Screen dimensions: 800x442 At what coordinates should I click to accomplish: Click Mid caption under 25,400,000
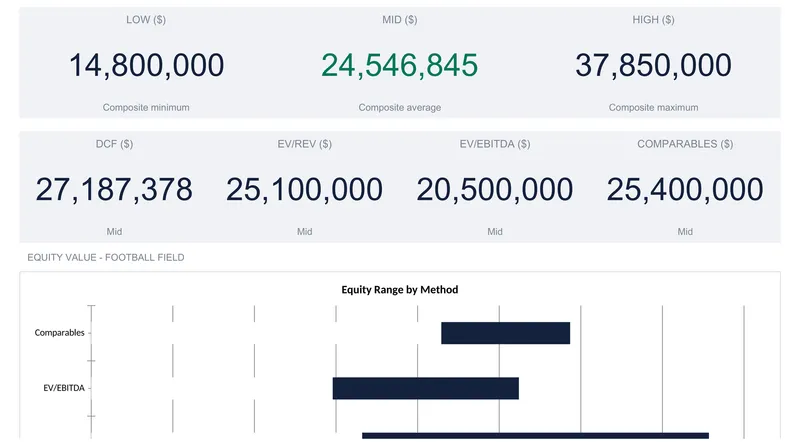coord(685,232)
